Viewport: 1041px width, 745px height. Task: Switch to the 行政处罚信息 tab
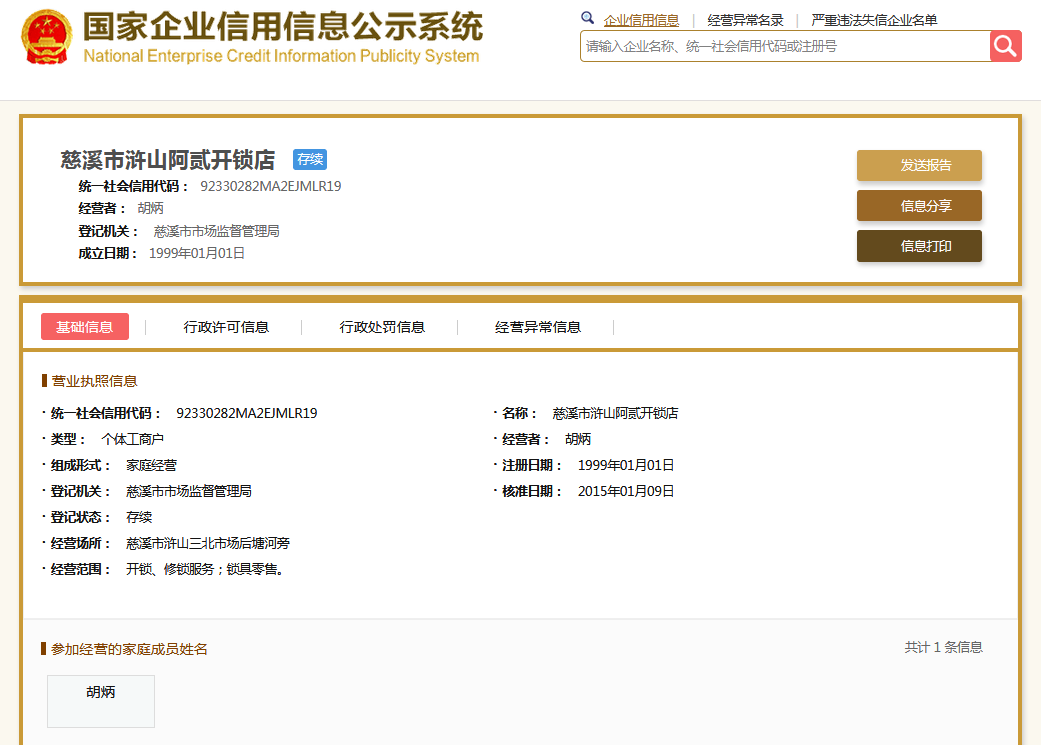[382, 327]
